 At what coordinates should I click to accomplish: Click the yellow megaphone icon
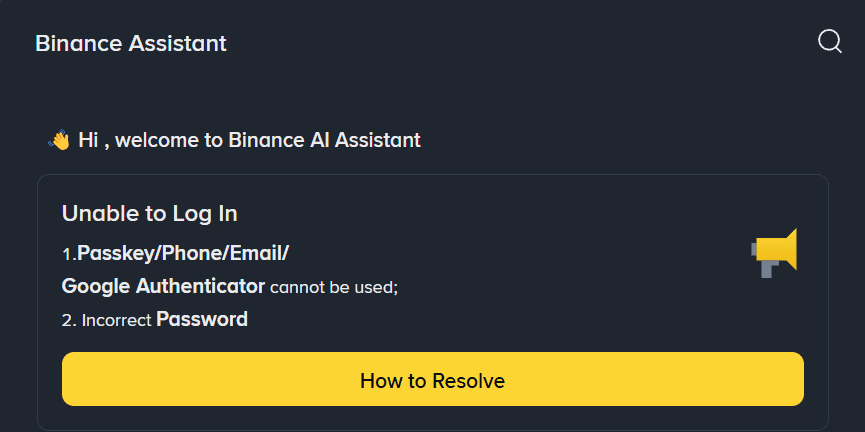774,253
